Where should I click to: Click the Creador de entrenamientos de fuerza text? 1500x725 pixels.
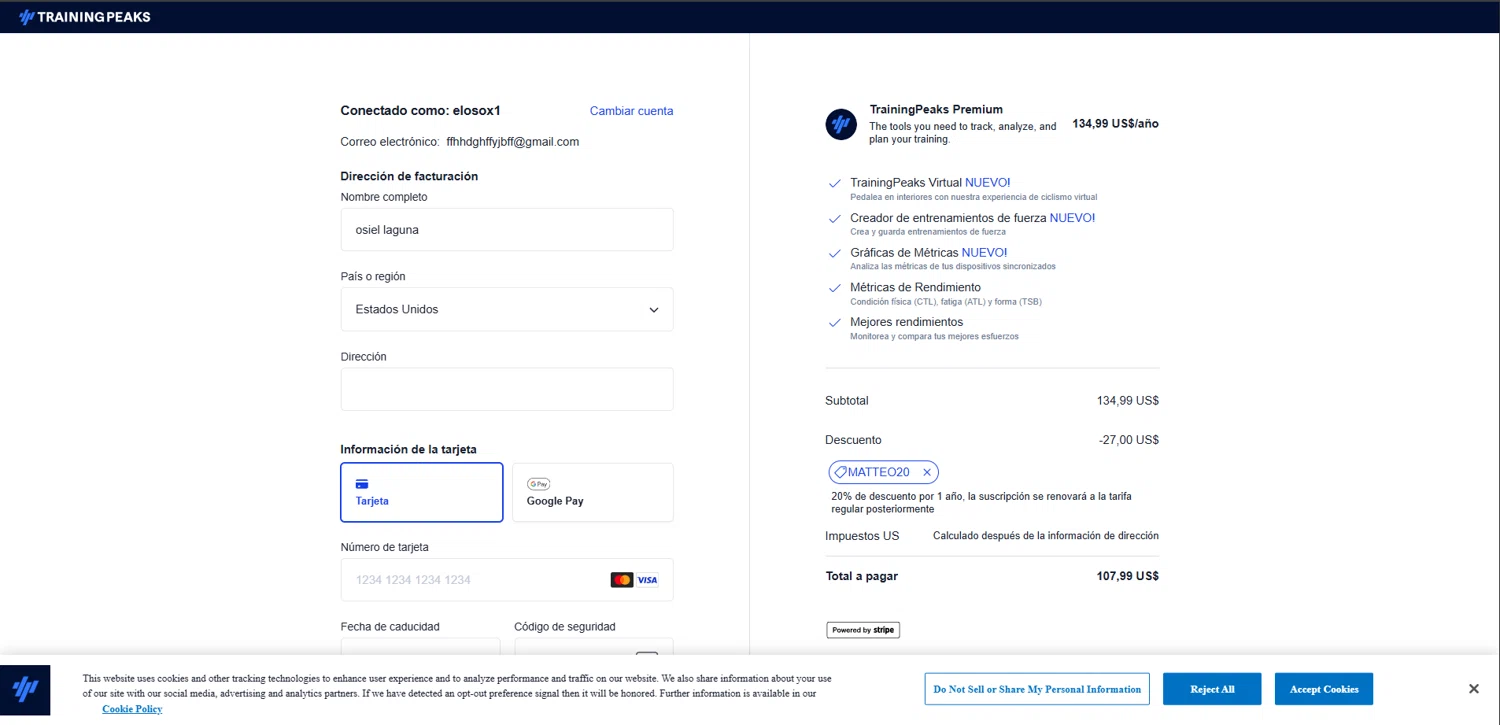tap(972, 218)
